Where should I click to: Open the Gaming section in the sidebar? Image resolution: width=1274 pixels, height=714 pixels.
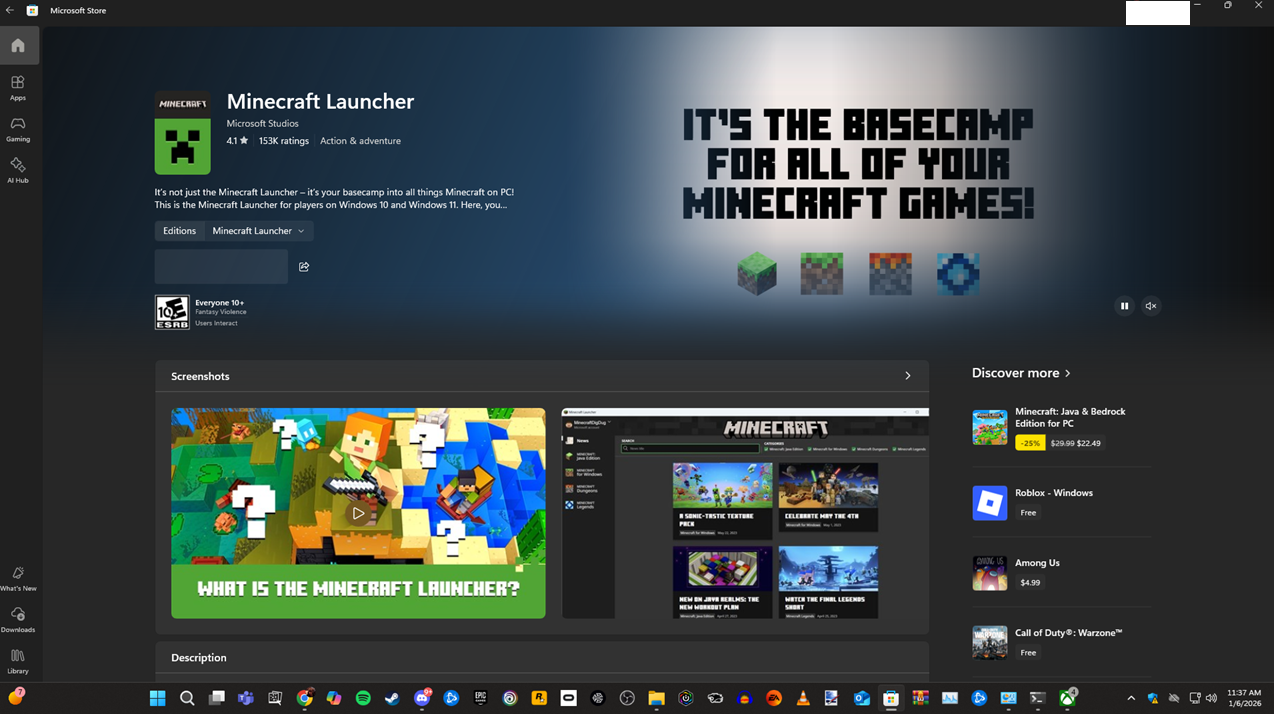click(18, 130)
